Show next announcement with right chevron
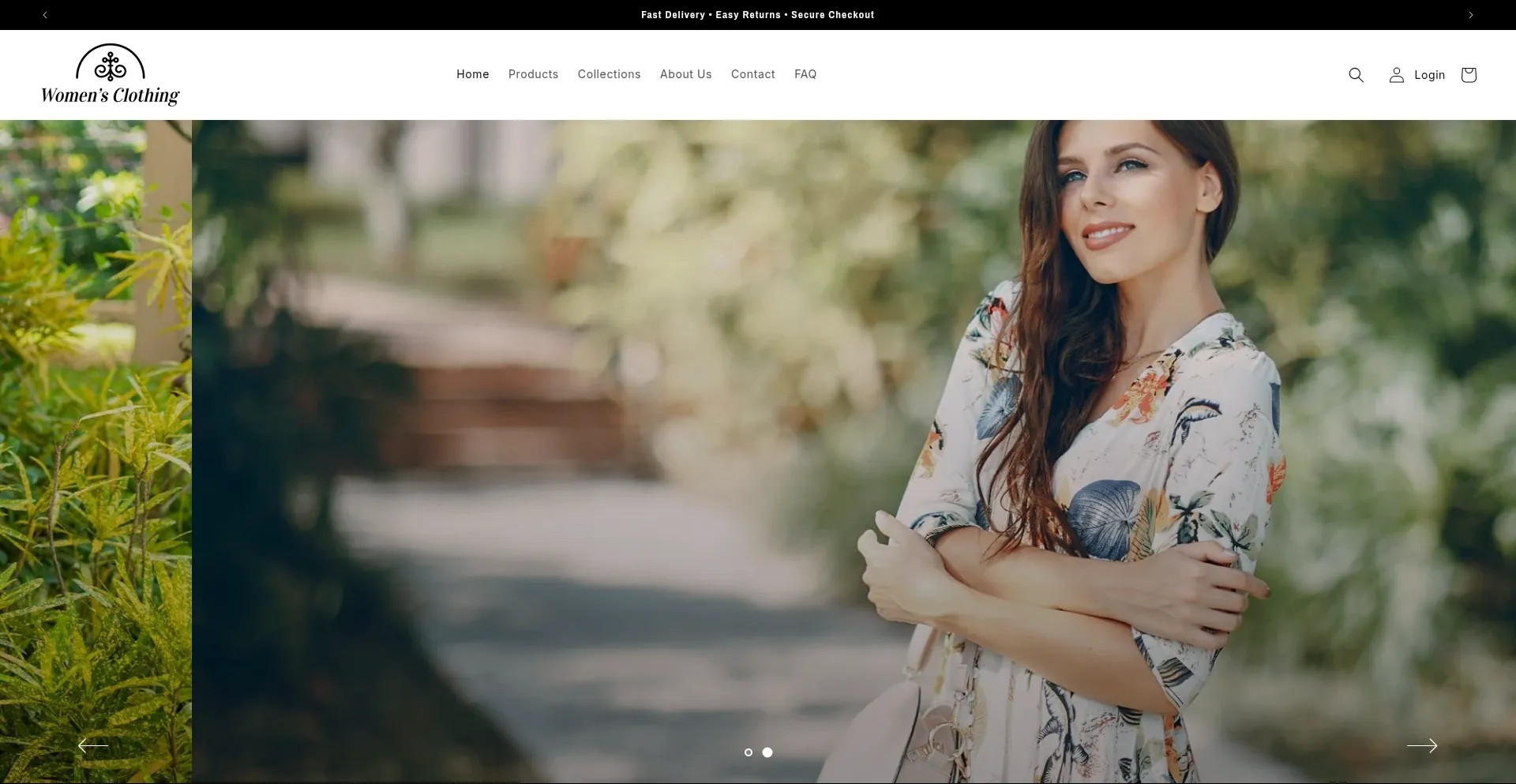 1470,15
